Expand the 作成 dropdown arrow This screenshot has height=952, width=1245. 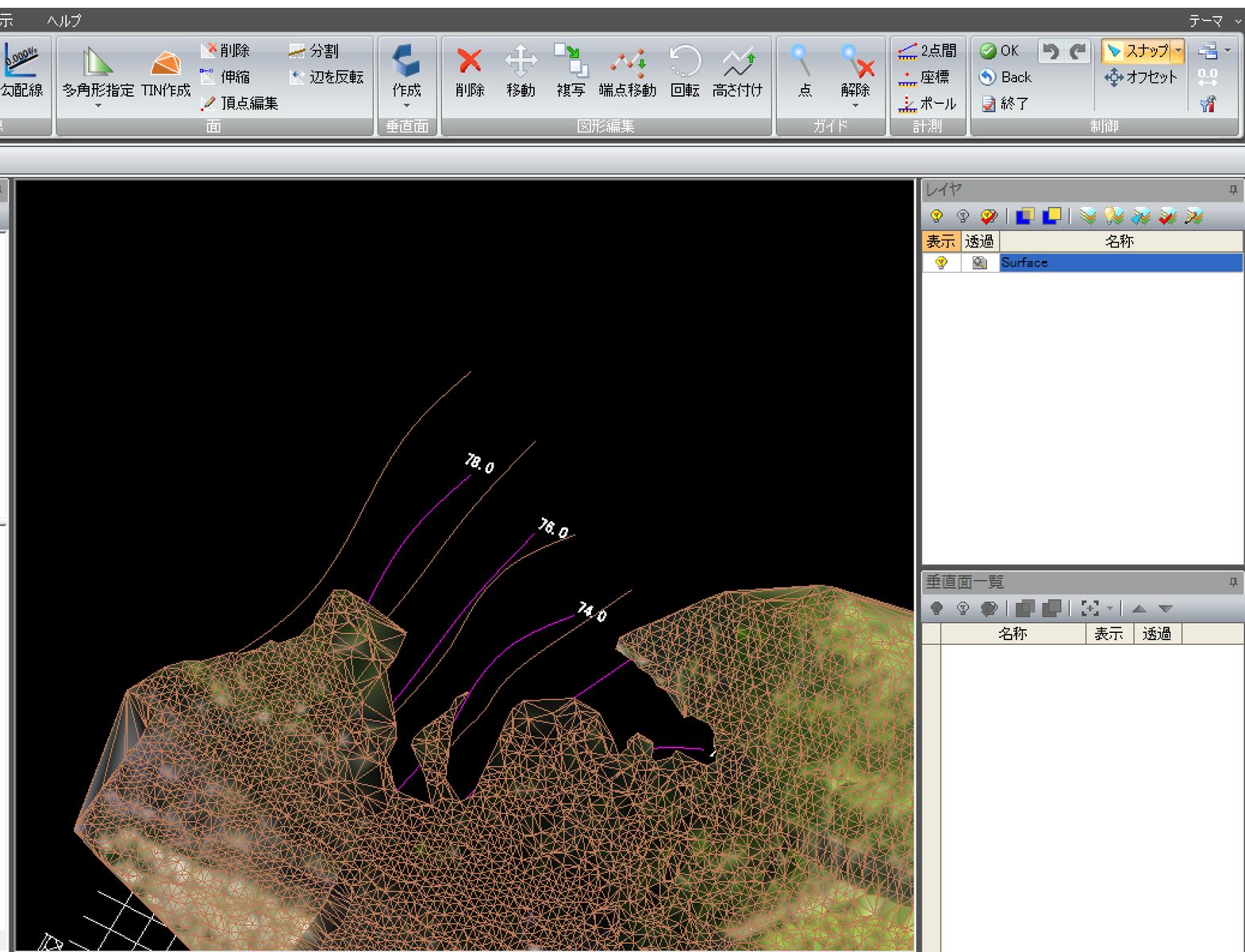click(x=406, y=106)
